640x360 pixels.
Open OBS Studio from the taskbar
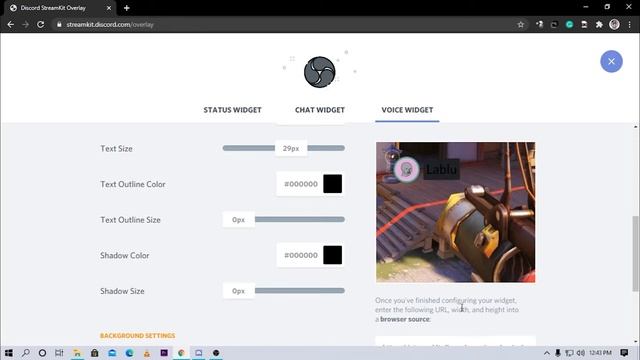point(216,353)
